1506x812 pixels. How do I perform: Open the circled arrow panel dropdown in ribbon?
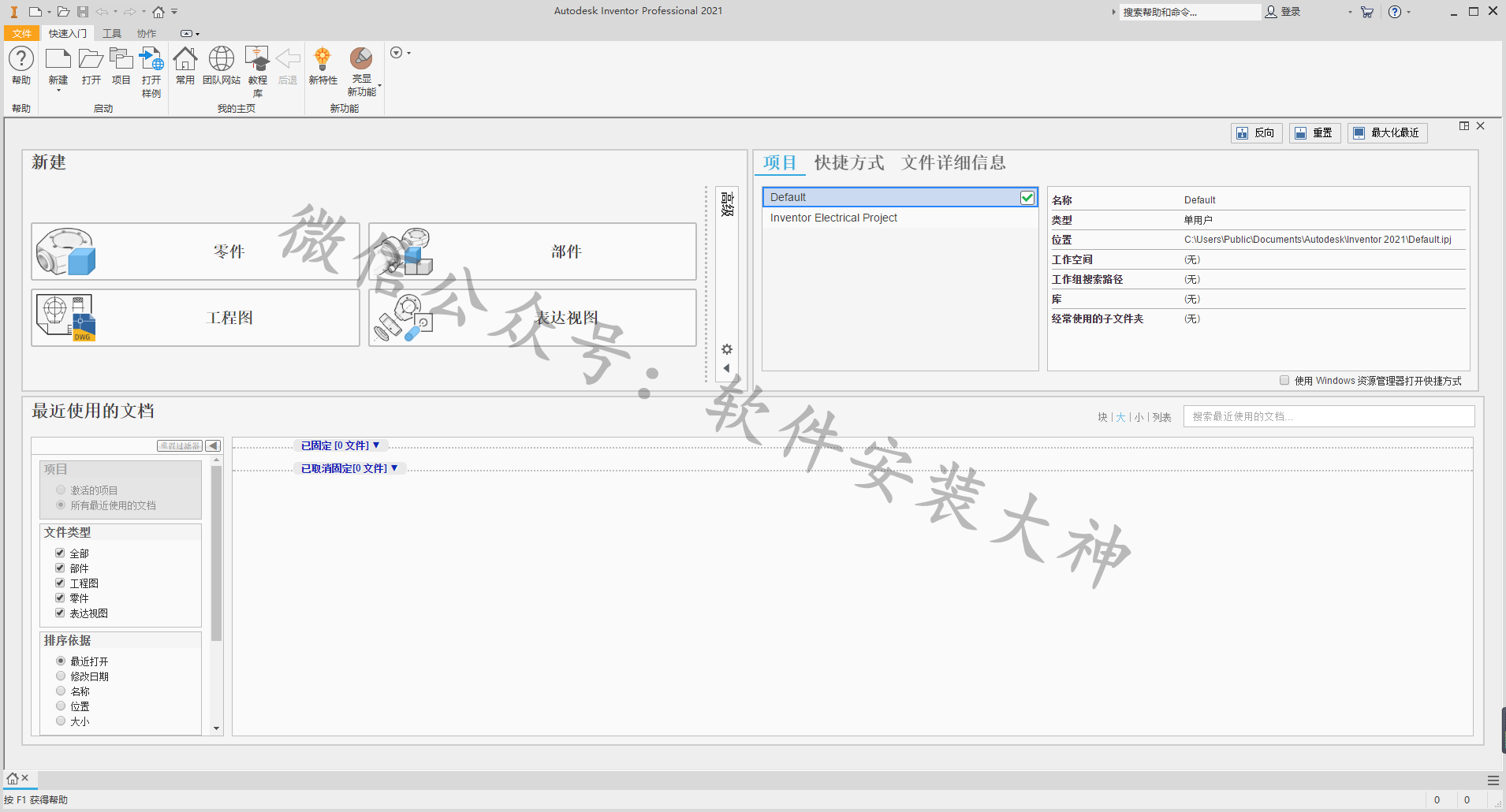400,53
